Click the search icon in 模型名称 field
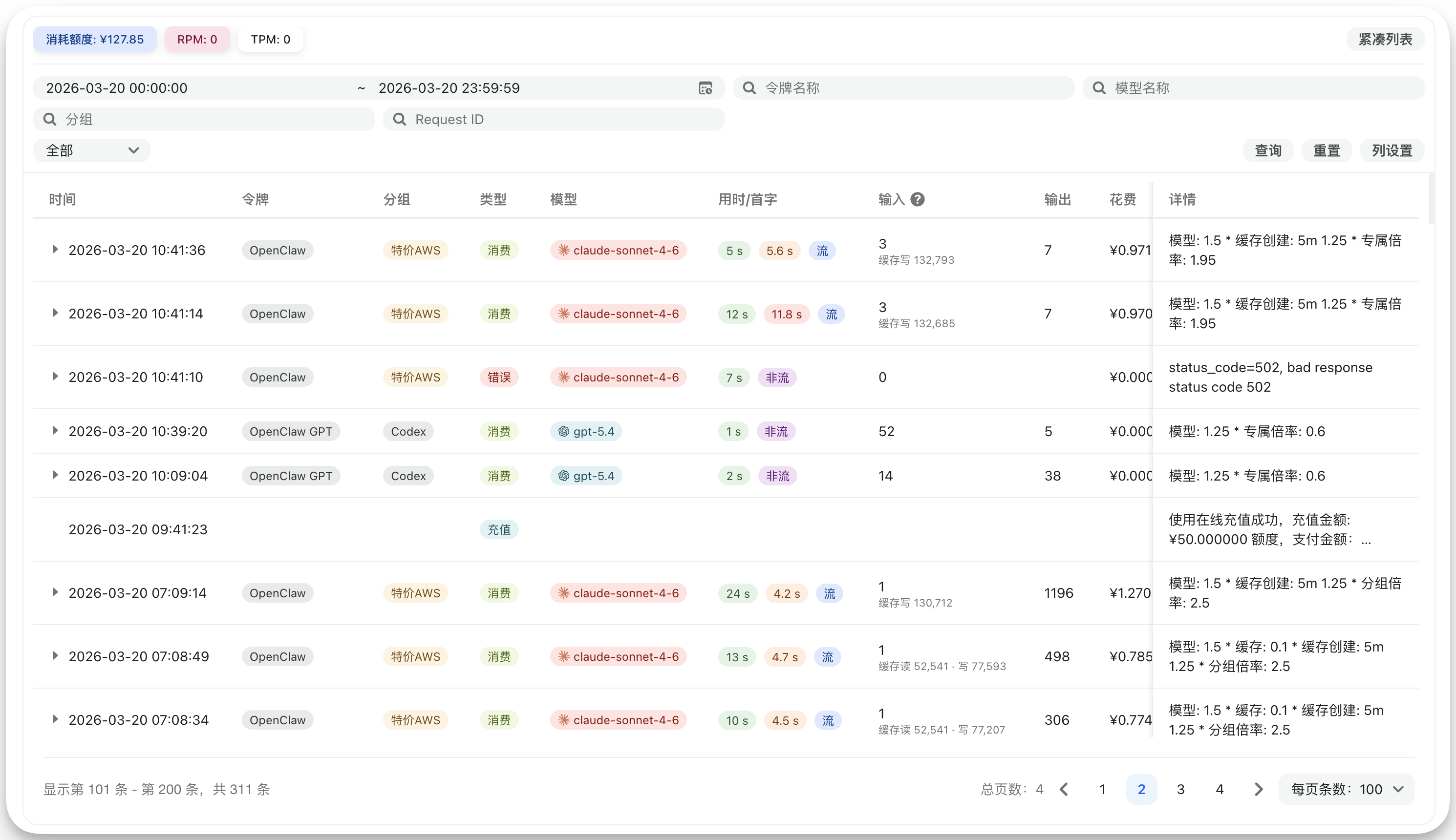1456x840 pixels. tap(1099, 88)
